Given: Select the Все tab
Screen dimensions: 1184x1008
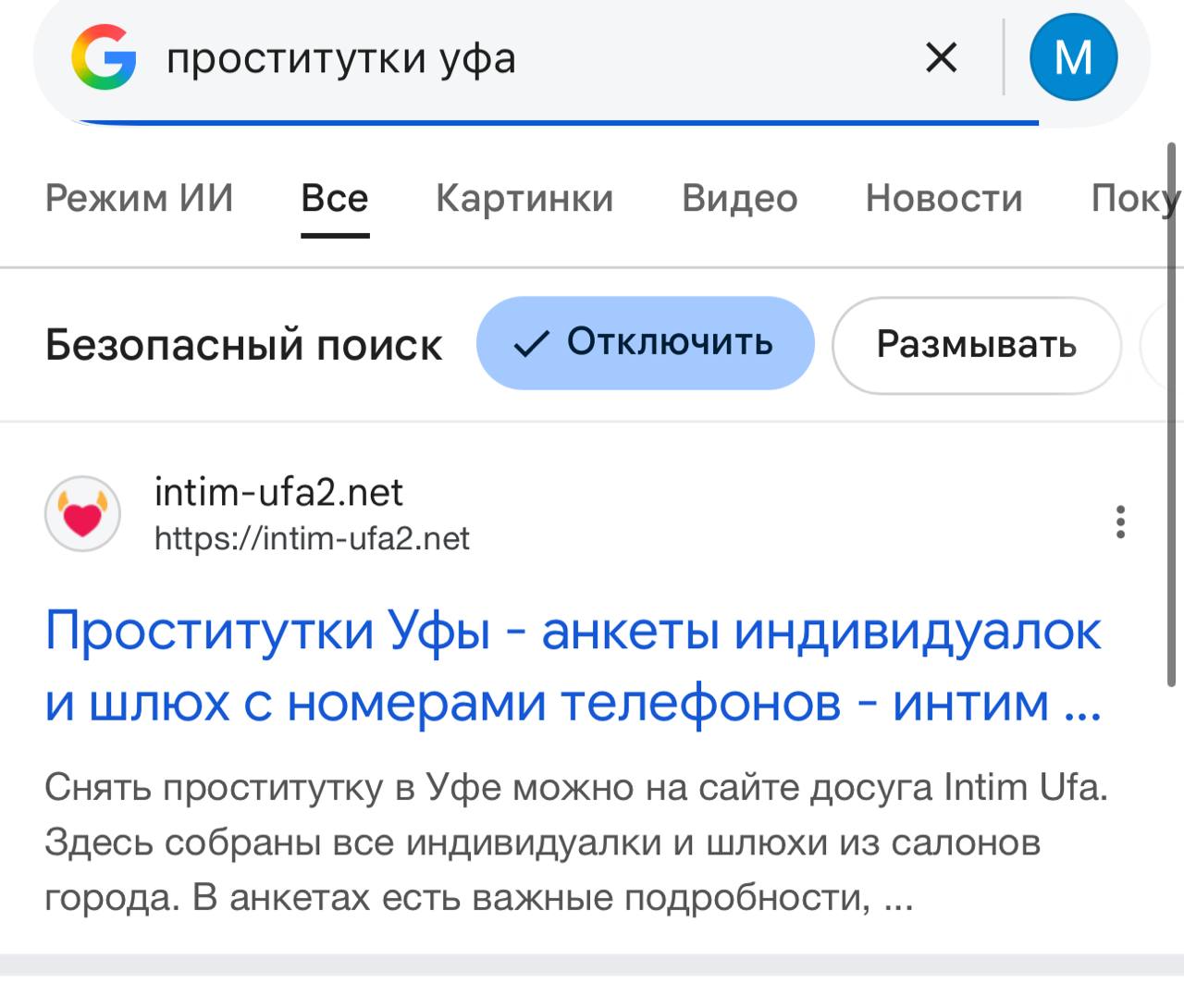Looking at the screenshot, I should click(x=335, y=198).
